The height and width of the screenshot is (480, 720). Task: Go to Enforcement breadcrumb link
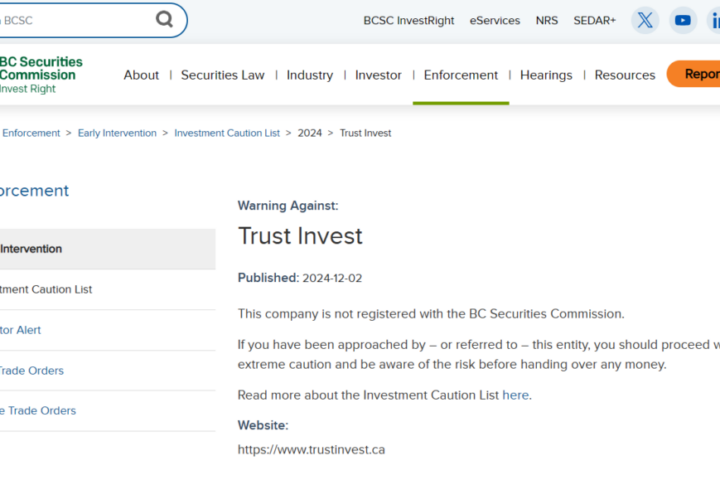pos(31,133)
